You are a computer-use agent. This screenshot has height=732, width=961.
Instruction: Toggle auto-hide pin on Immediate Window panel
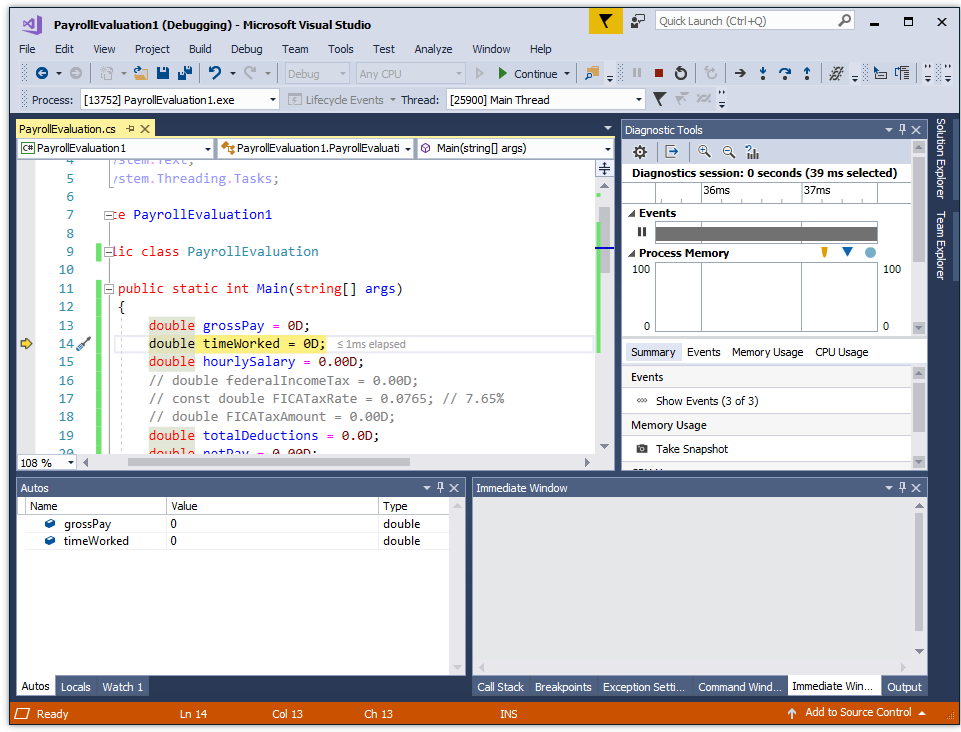902,487
